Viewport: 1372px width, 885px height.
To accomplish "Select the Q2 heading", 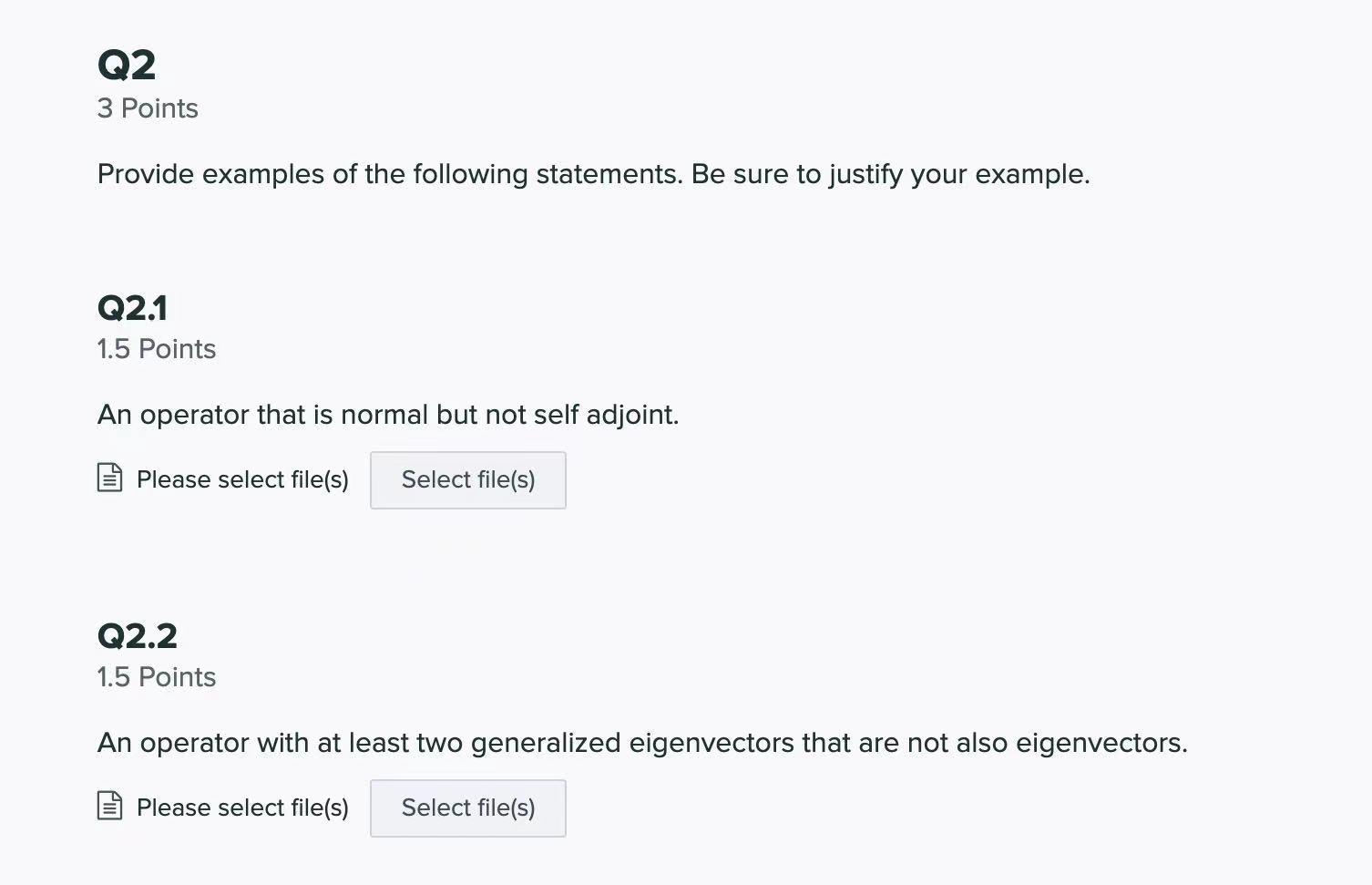I will click(127, 63).
